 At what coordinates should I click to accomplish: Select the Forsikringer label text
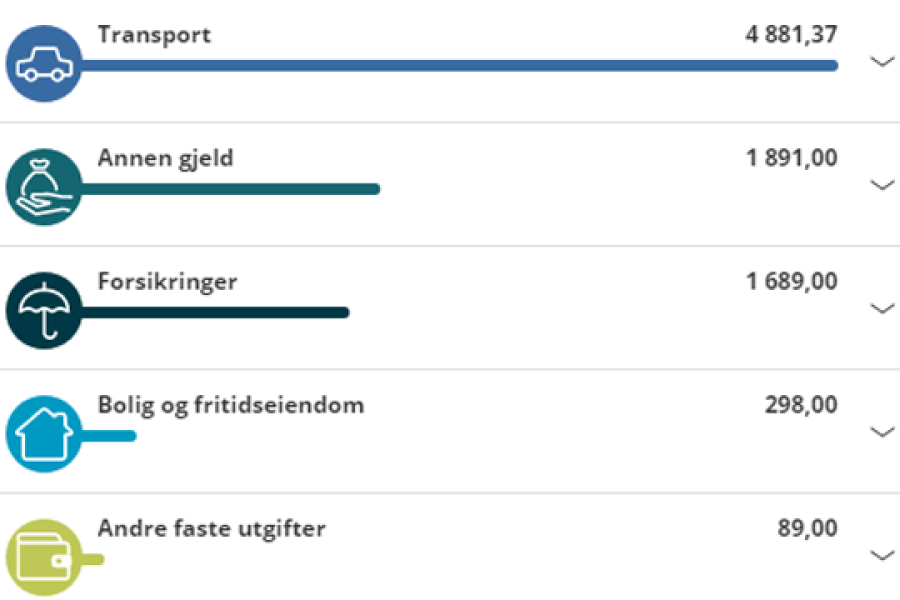pos(168,282)
